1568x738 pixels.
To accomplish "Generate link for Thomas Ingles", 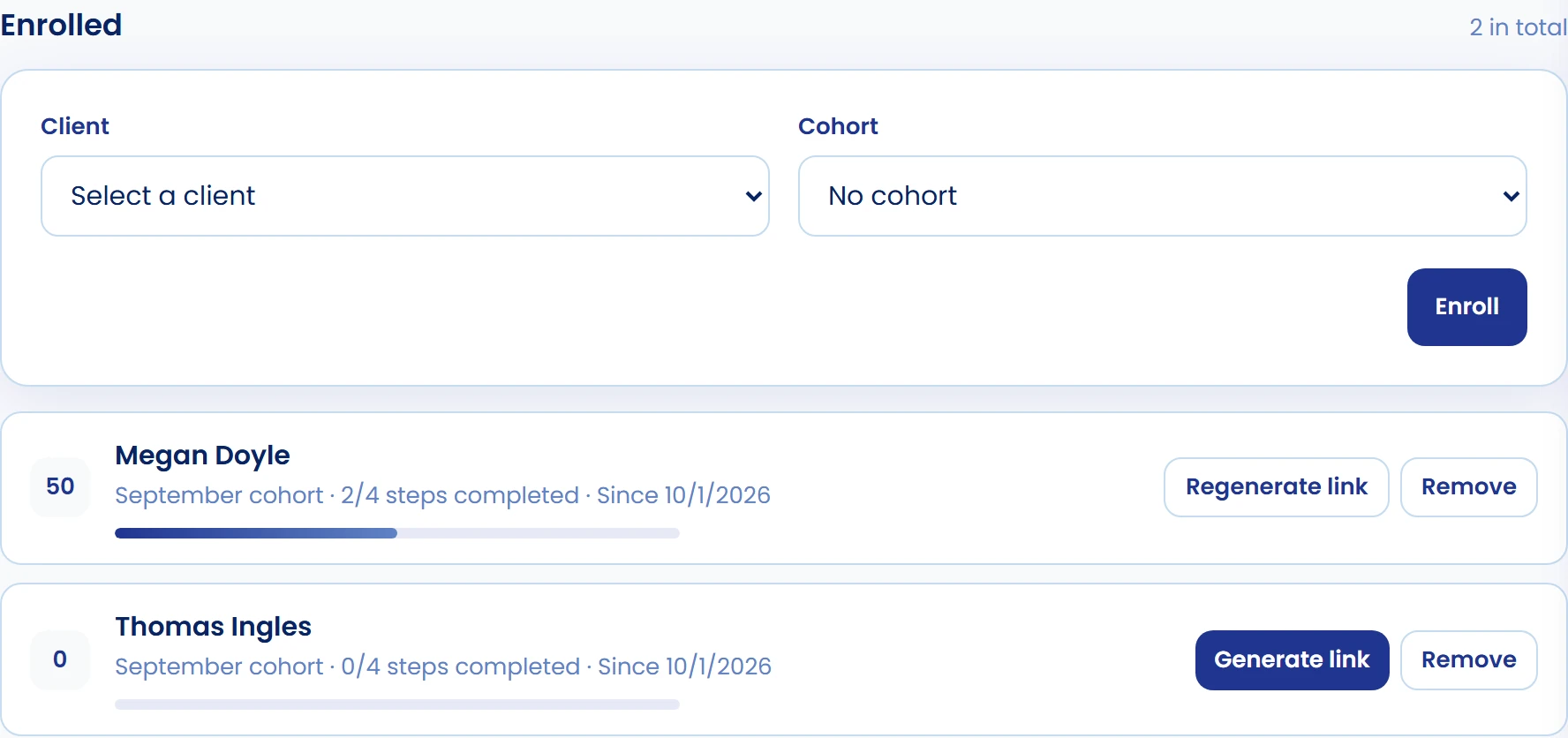I will tap(1292, 660).
